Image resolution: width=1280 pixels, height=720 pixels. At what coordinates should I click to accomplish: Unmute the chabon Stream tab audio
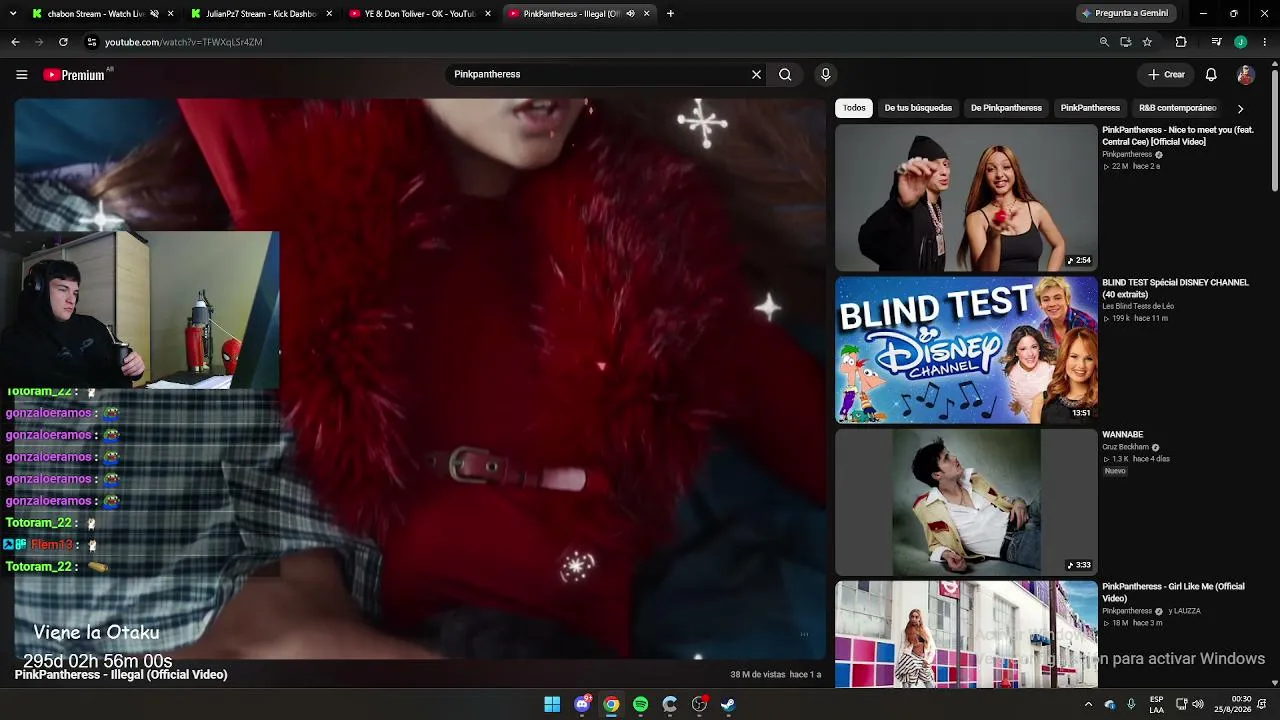coord(154,14)
